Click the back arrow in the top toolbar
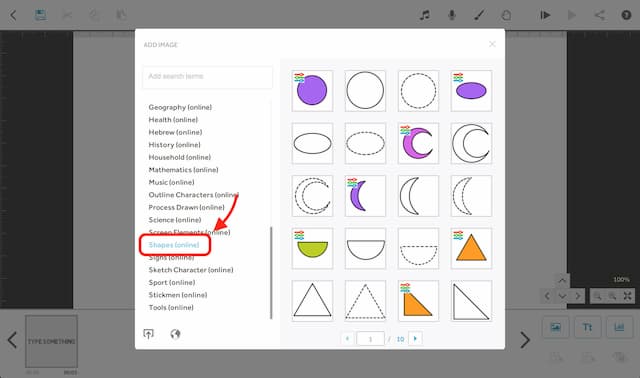 pyautogui.click(x=13, y=16)
